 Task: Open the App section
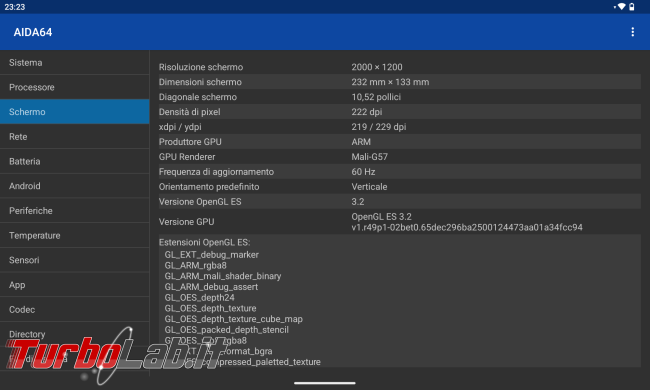point(75,285)
